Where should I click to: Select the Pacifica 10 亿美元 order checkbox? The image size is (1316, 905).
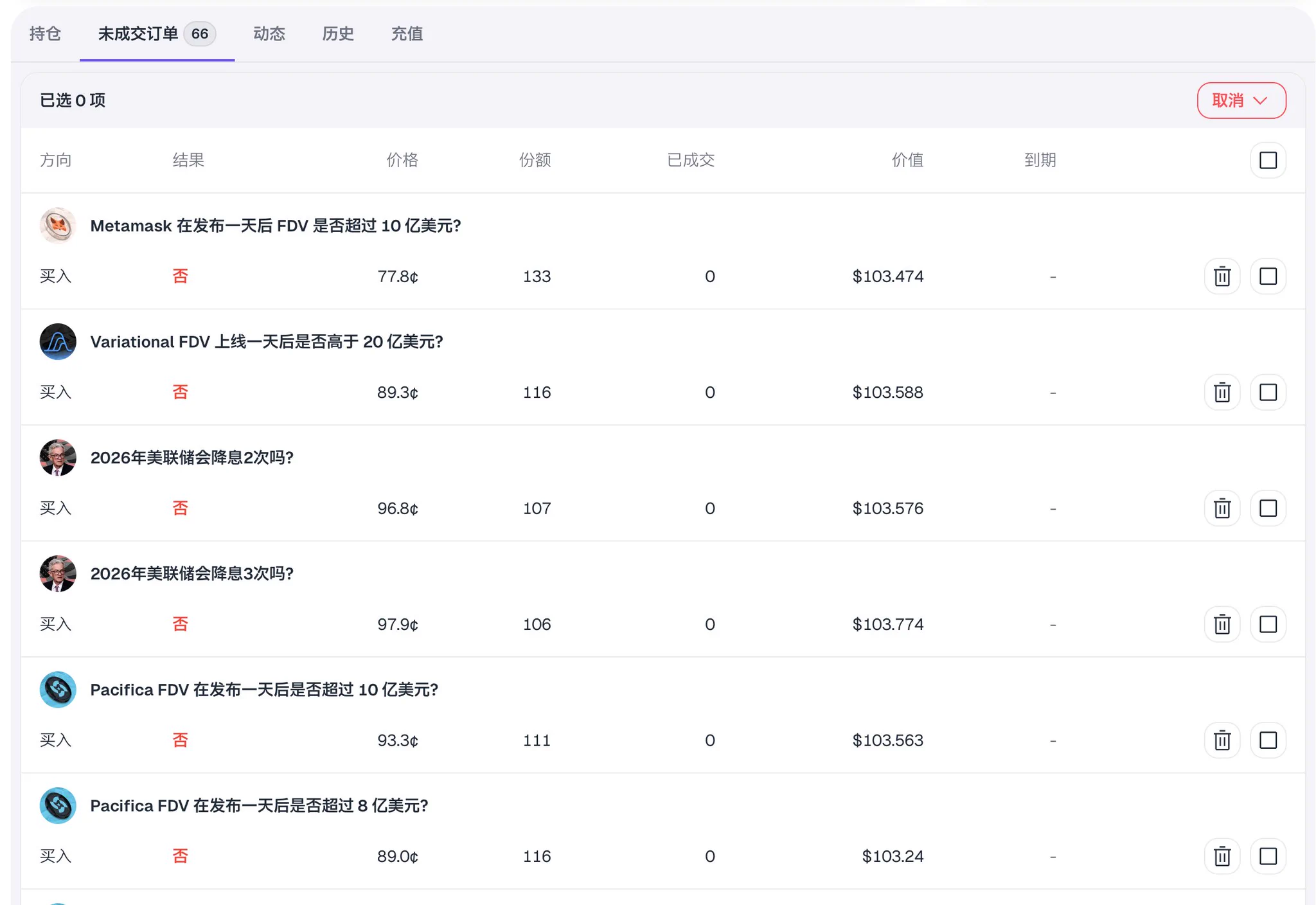pos(1268,740)
